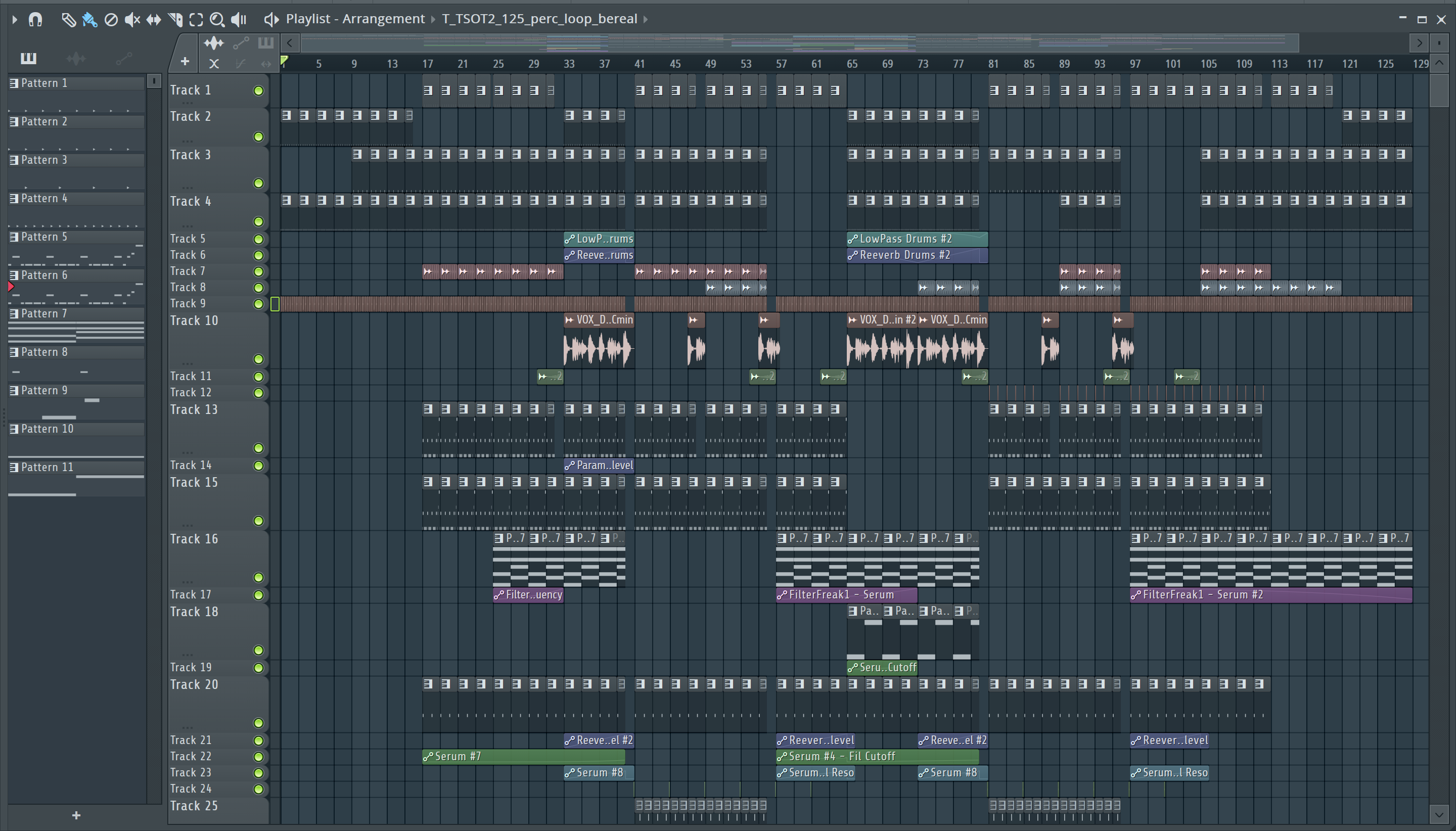
Task: Switch picker to audio clips tab
Action: click(x=76, y=58)
